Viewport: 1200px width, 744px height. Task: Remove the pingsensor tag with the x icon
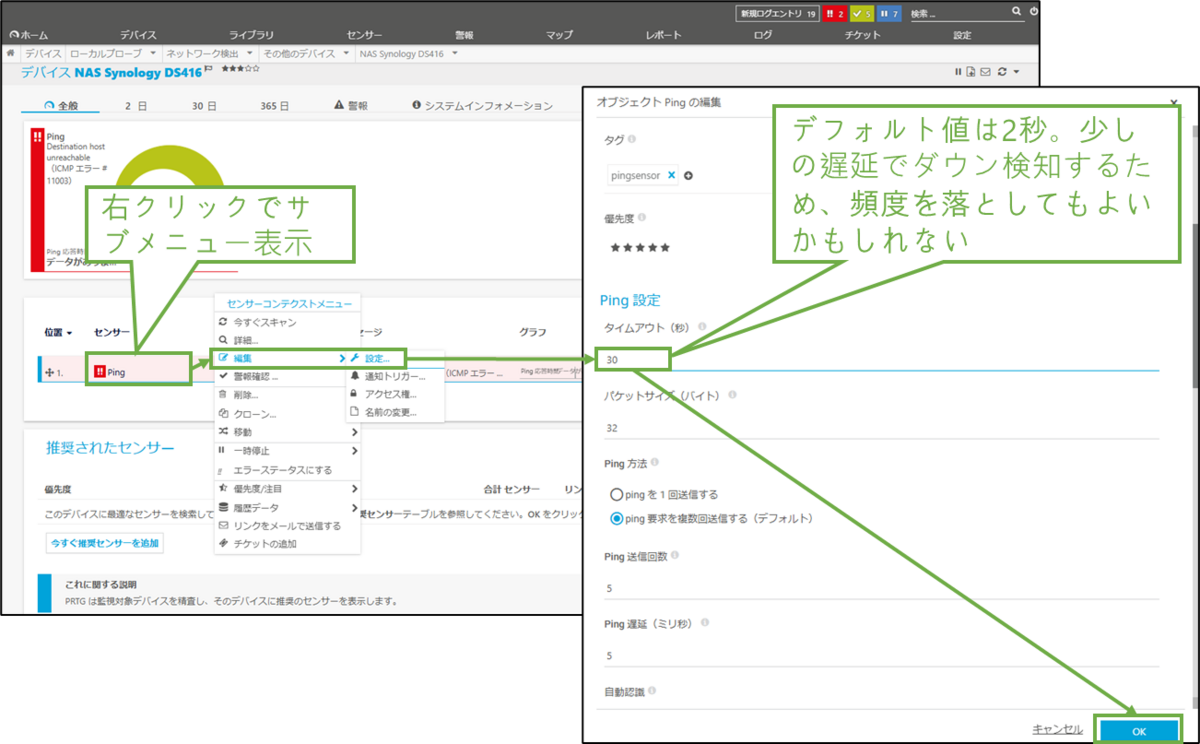(672, 175)
